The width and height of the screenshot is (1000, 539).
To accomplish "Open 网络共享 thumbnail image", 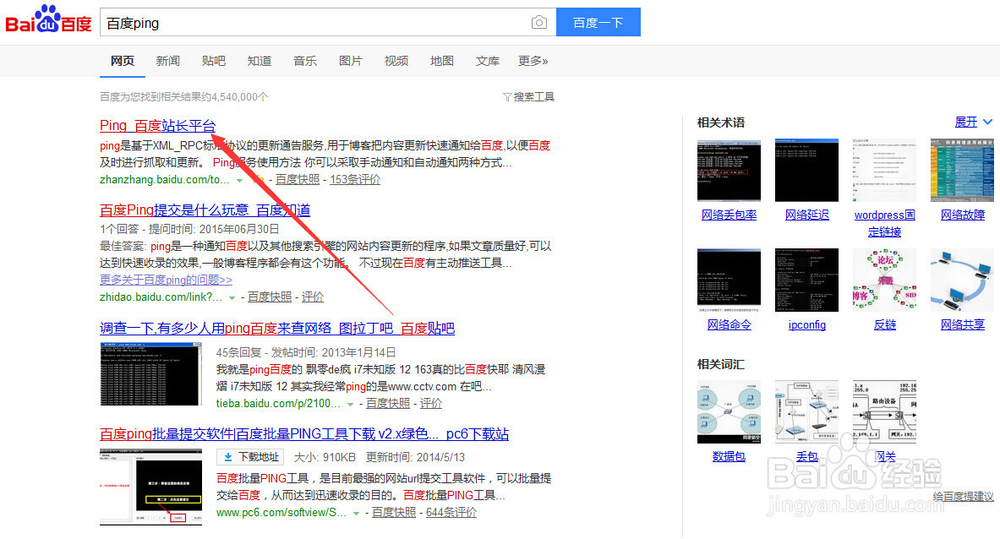I will point(962,281).
